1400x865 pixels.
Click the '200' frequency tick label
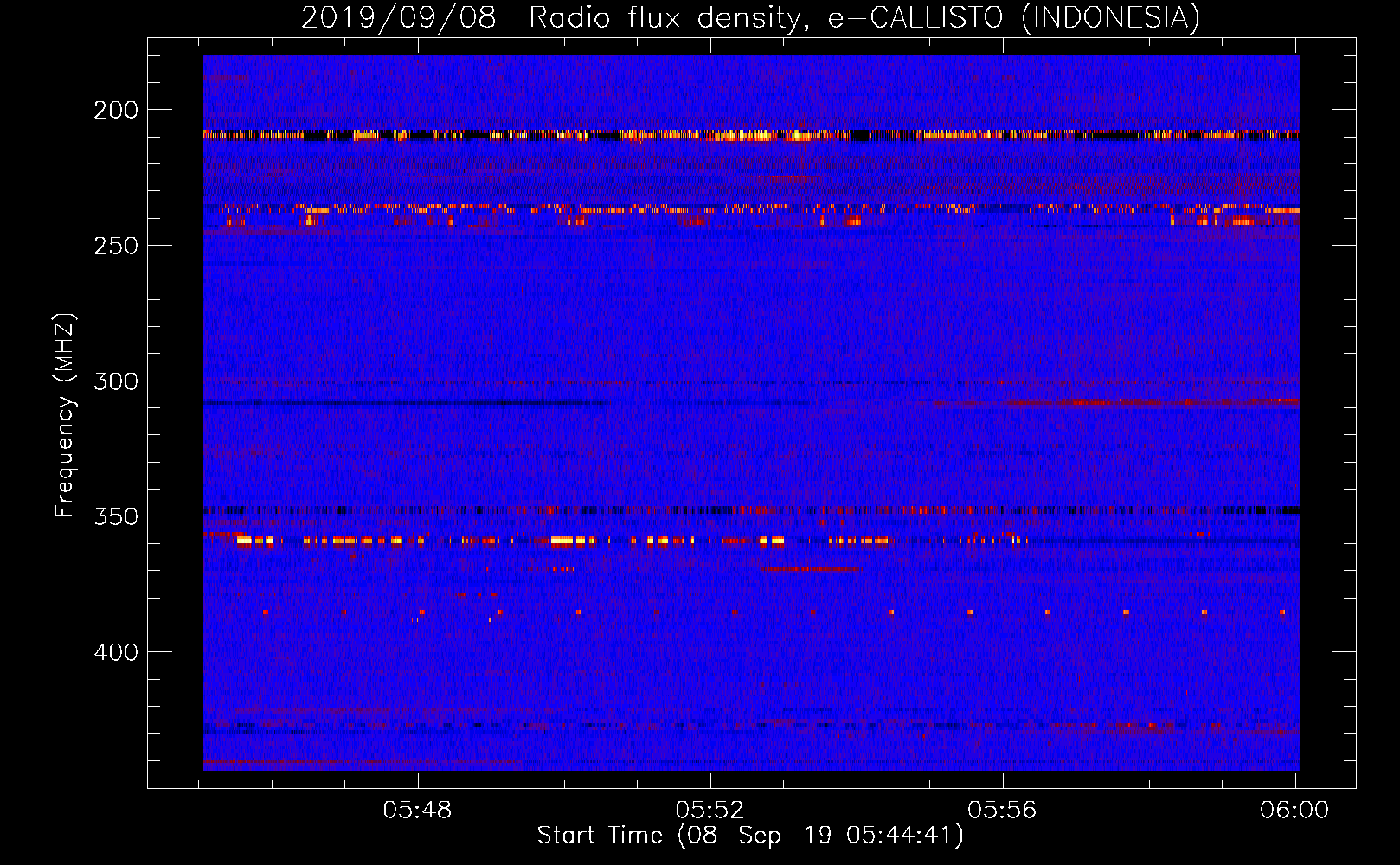116,110
